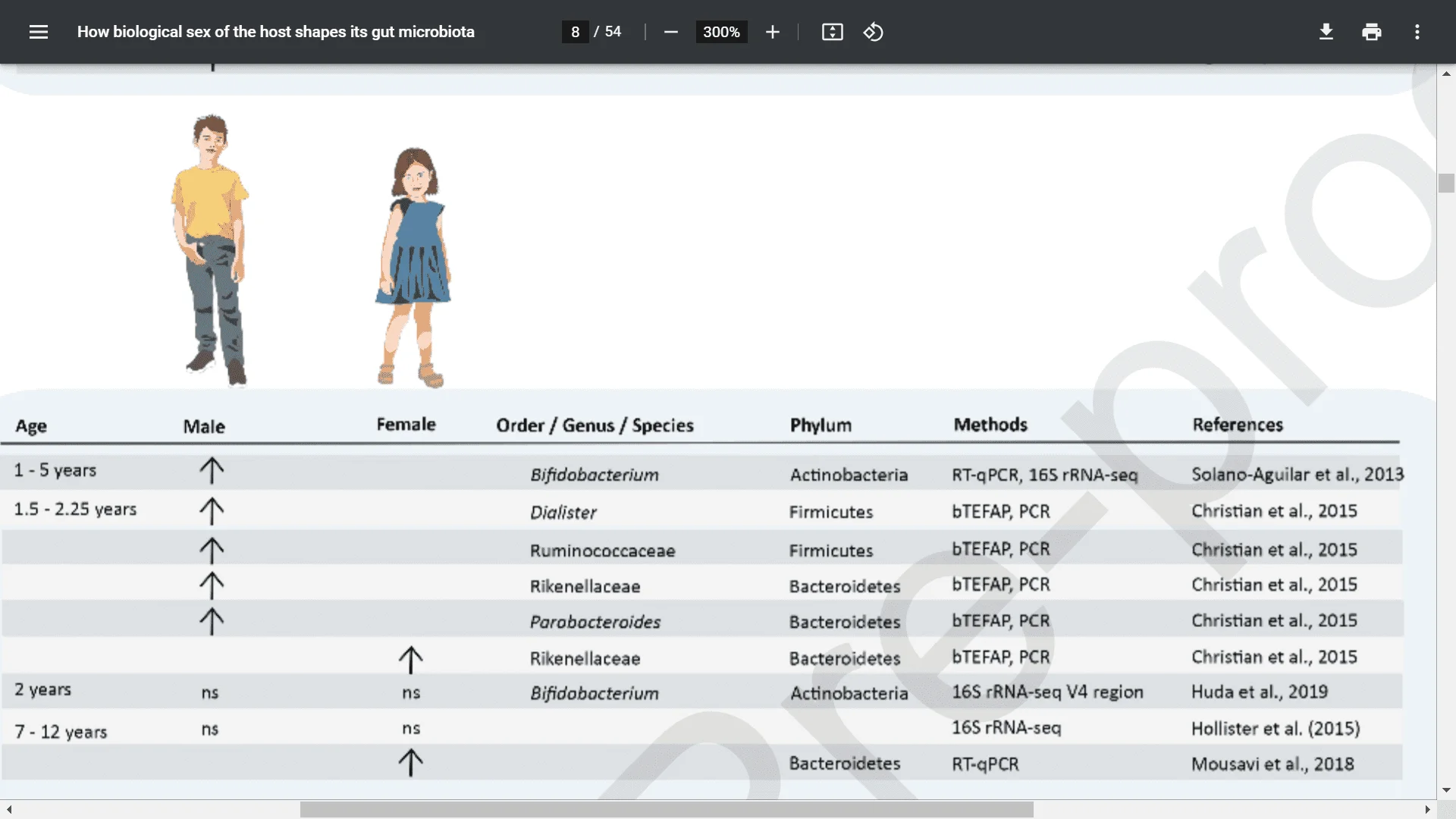Click the girl illustration

pyautogui.click(x=413, y=267)
